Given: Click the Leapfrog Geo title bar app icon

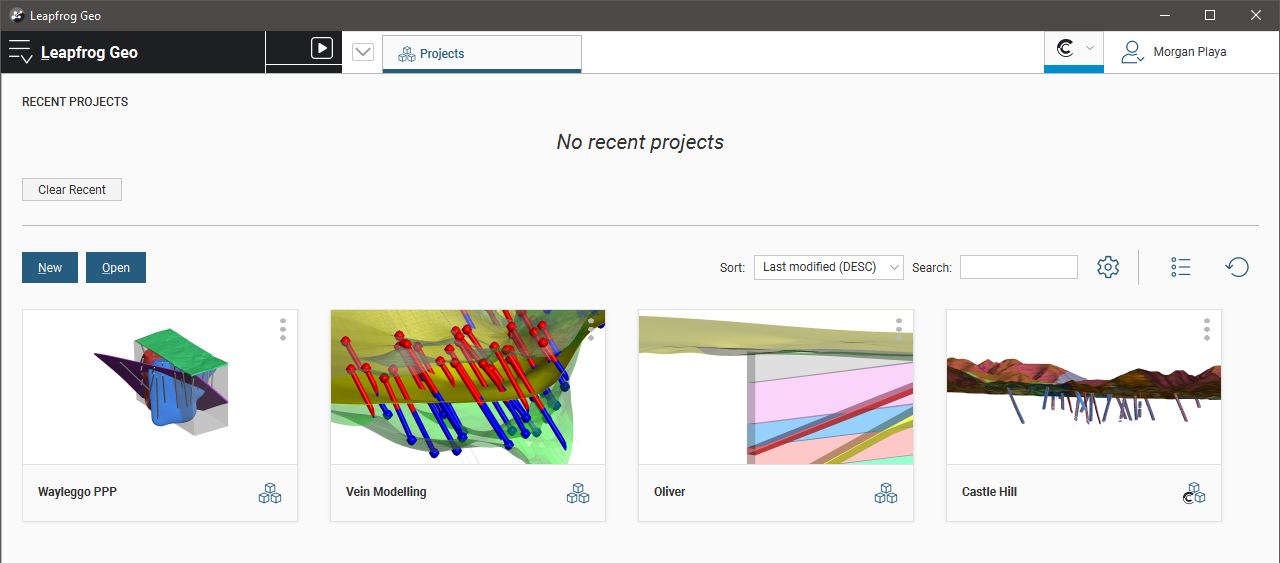Looking at the screenshot, I should pos(16,15).
